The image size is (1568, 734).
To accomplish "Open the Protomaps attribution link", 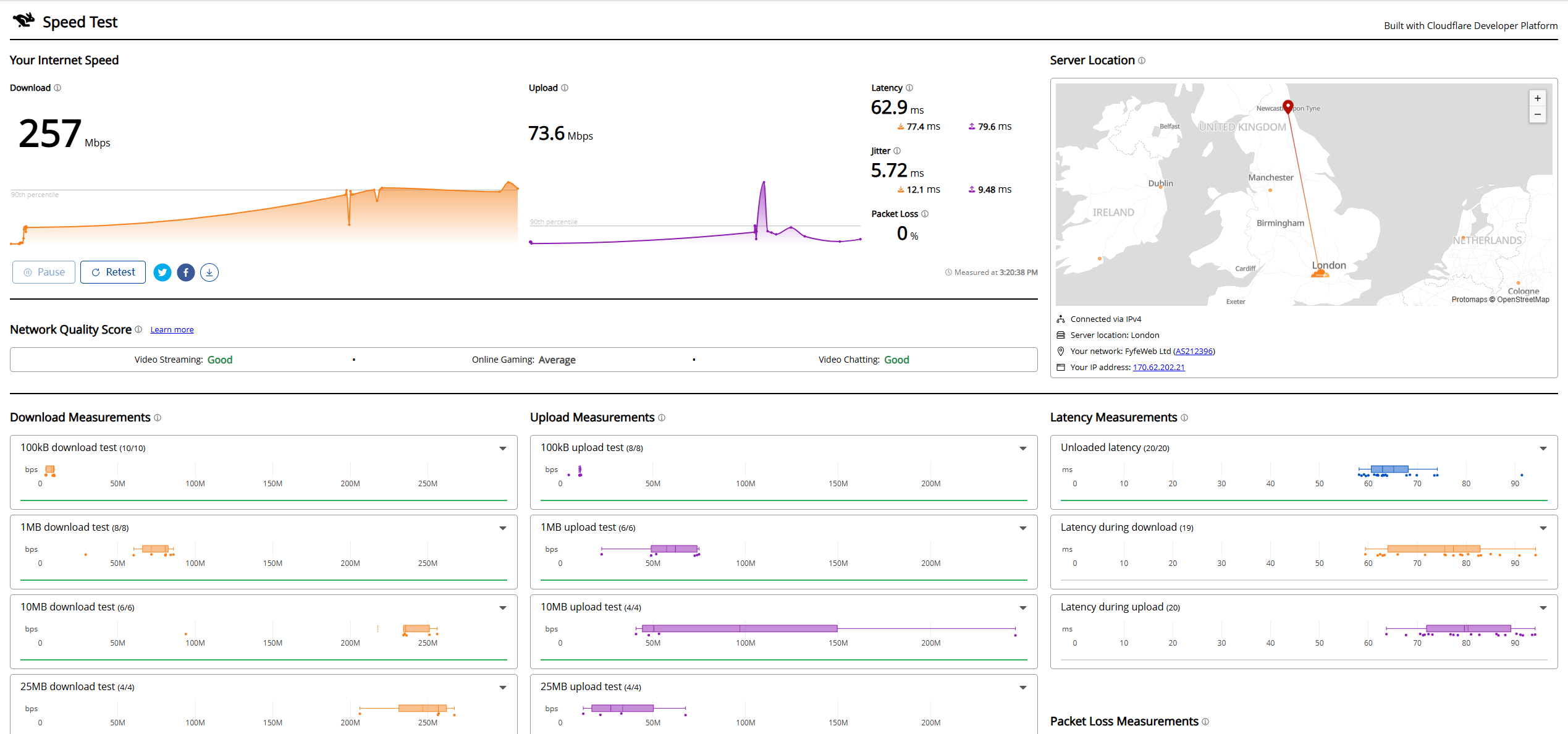I will click(1469, 300).
